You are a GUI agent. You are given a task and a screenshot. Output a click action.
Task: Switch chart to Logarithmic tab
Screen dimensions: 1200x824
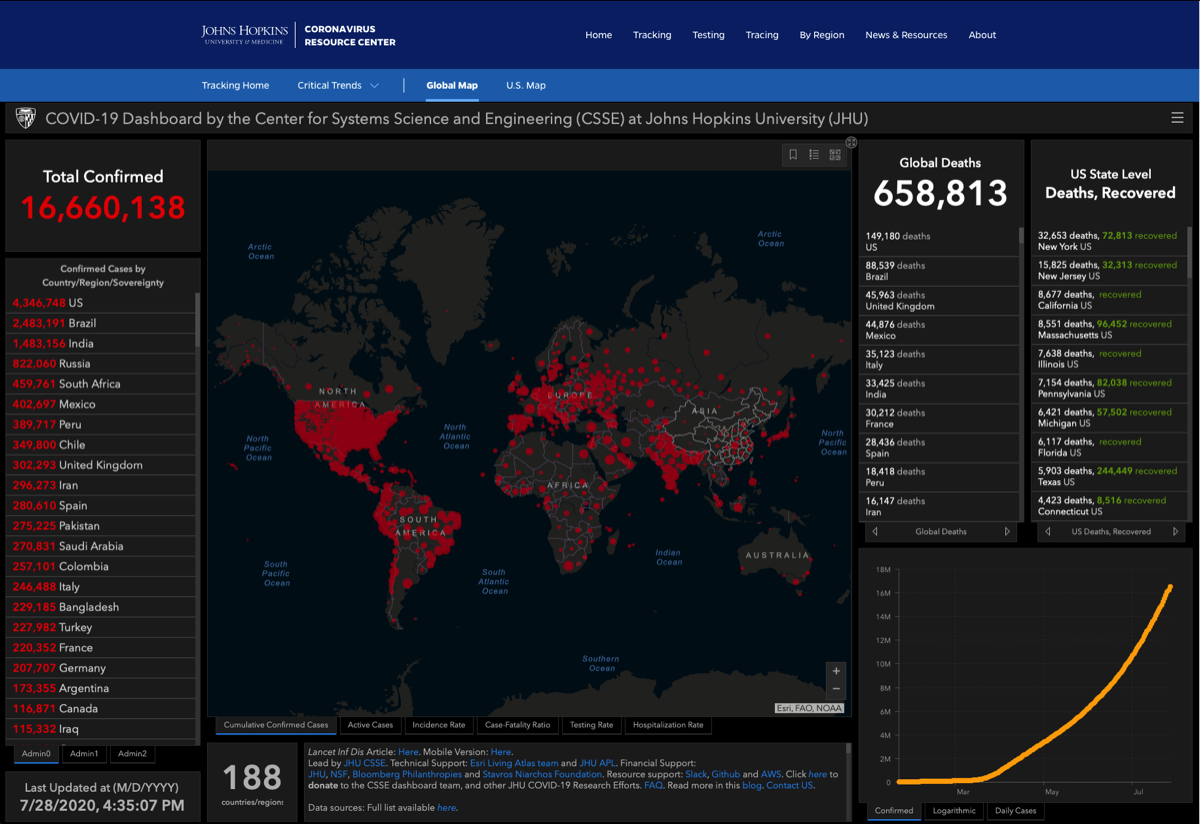[x=953, y=810]
